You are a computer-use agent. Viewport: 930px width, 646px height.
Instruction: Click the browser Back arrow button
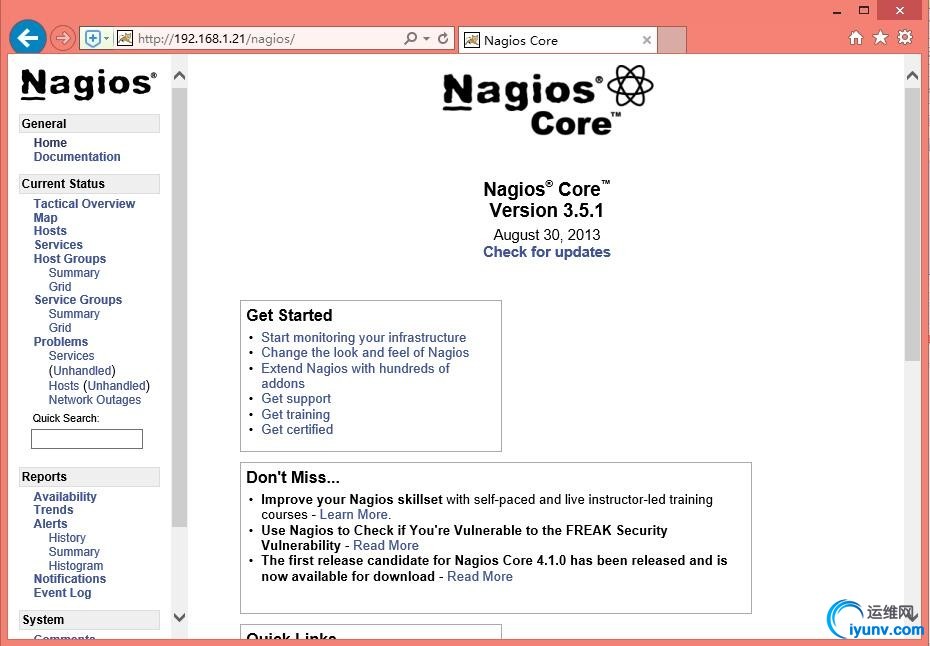coord(27,38)
